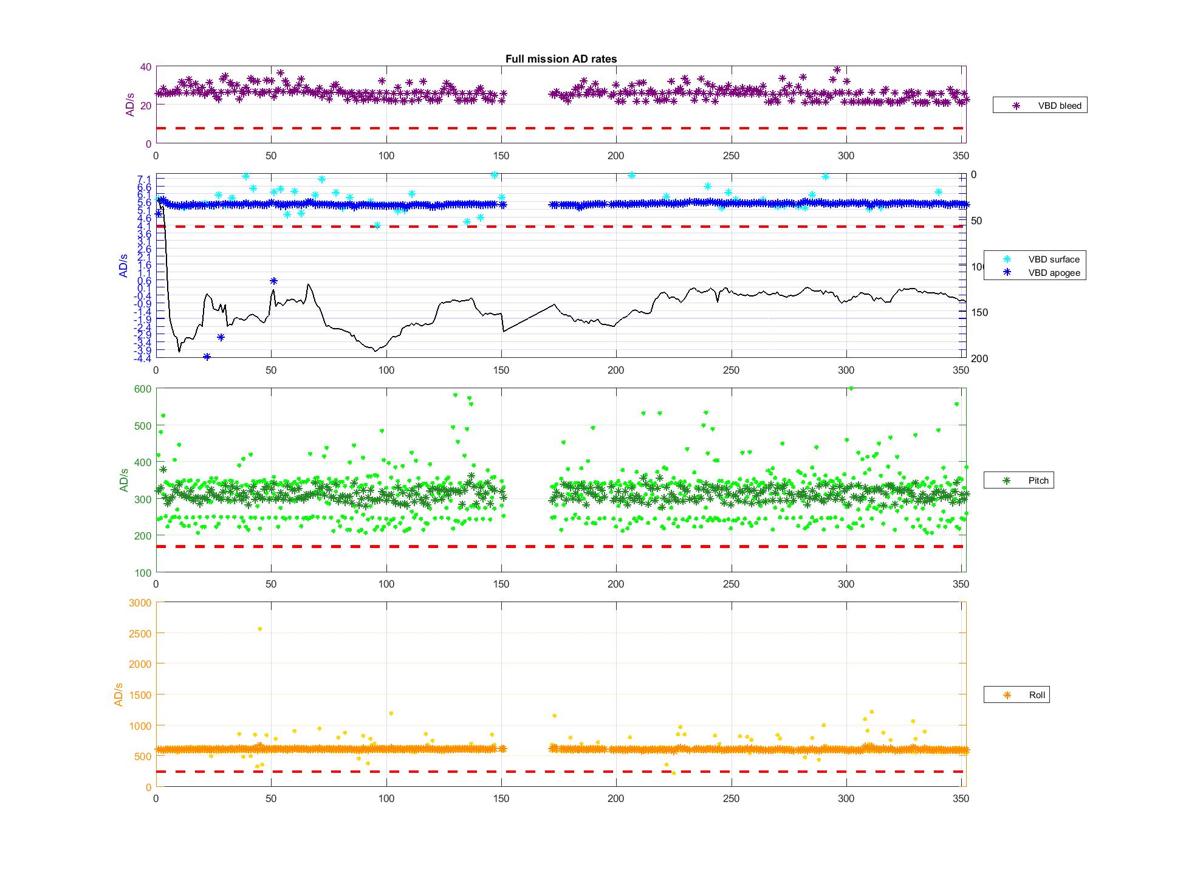This screenshot has height=885, width=1200.
Task: Click the dark blue apogee outlier near dive 50
Action: [x=273, y=281]
